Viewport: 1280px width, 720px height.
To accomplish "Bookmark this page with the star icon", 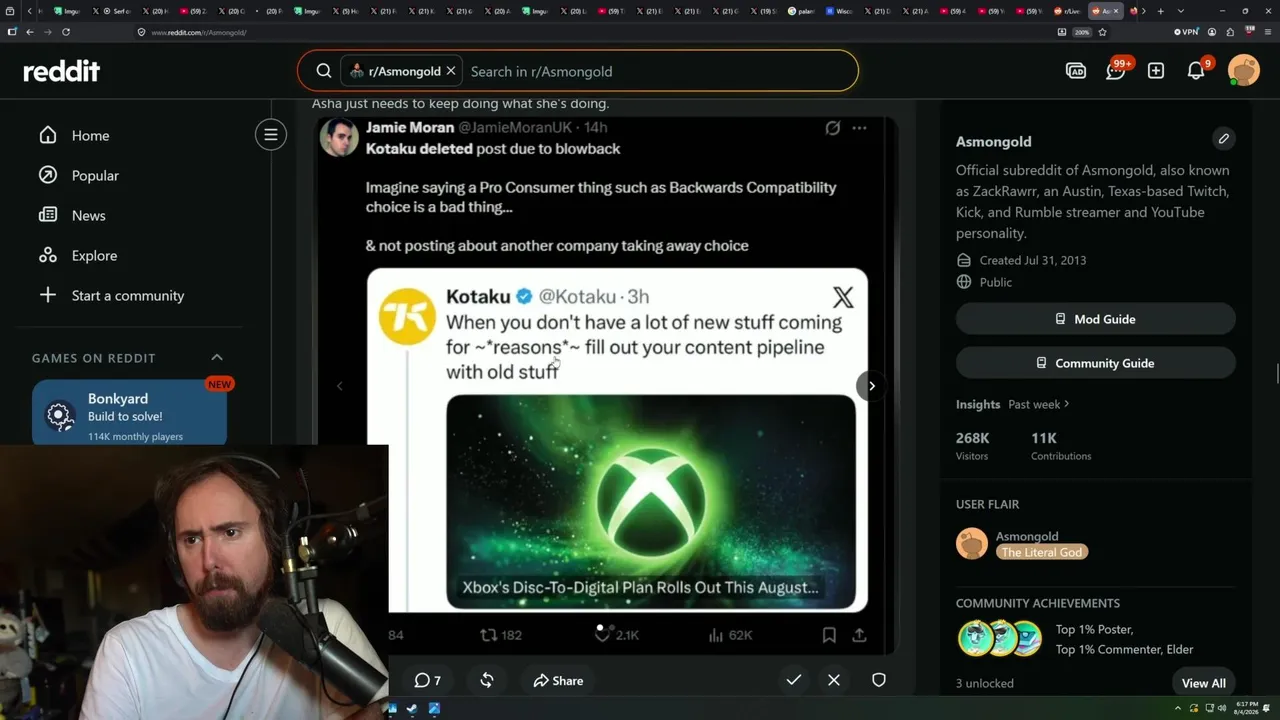I will (x=1102, y=32).
